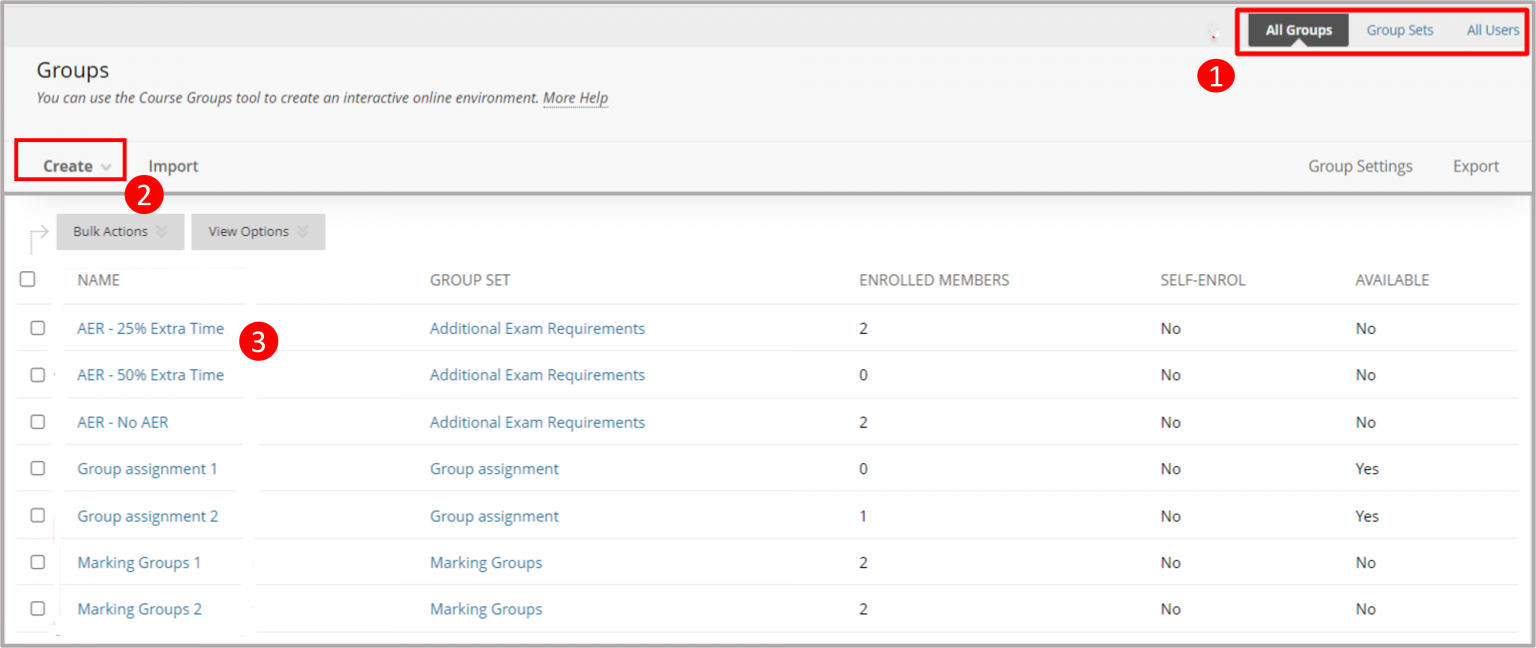Switch to the All Users tab
This screenshot has height=648, width=1536.
pyautogui.click(x=1492, y=29)
